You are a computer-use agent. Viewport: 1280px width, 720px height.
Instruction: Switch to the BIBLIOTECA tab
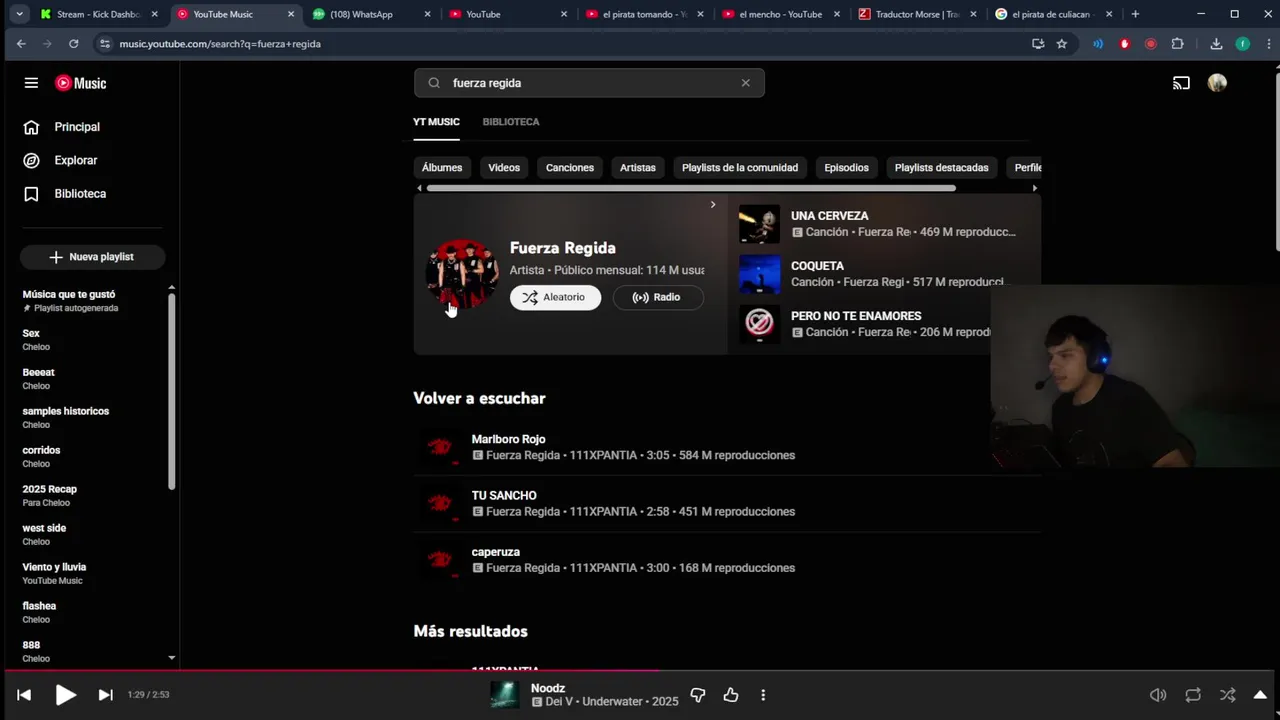[511, 122]
